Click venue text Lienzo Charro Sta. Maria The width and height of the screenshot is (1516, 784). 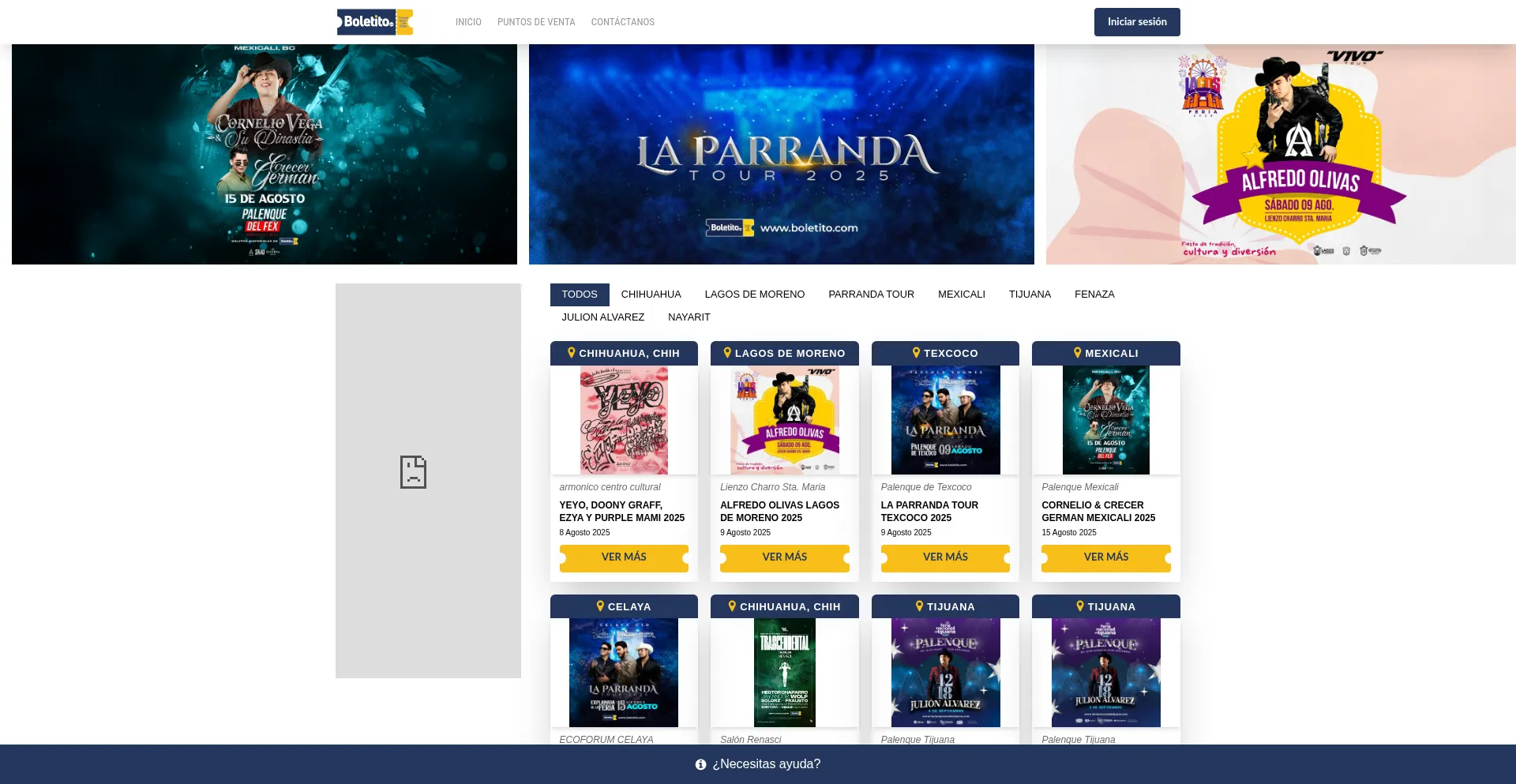click(773, 487)
